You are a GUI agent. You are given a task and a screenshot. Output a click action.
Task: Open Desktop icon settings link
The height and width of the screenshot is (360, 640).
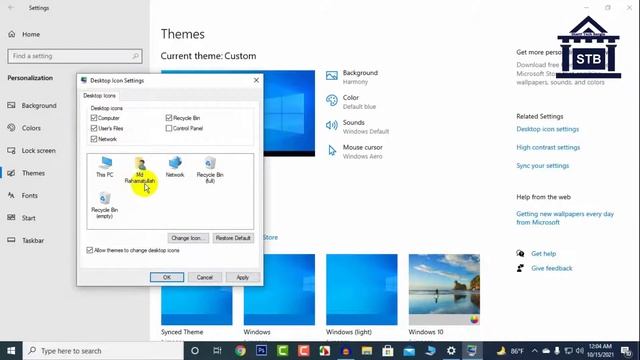tap(547, 129)
